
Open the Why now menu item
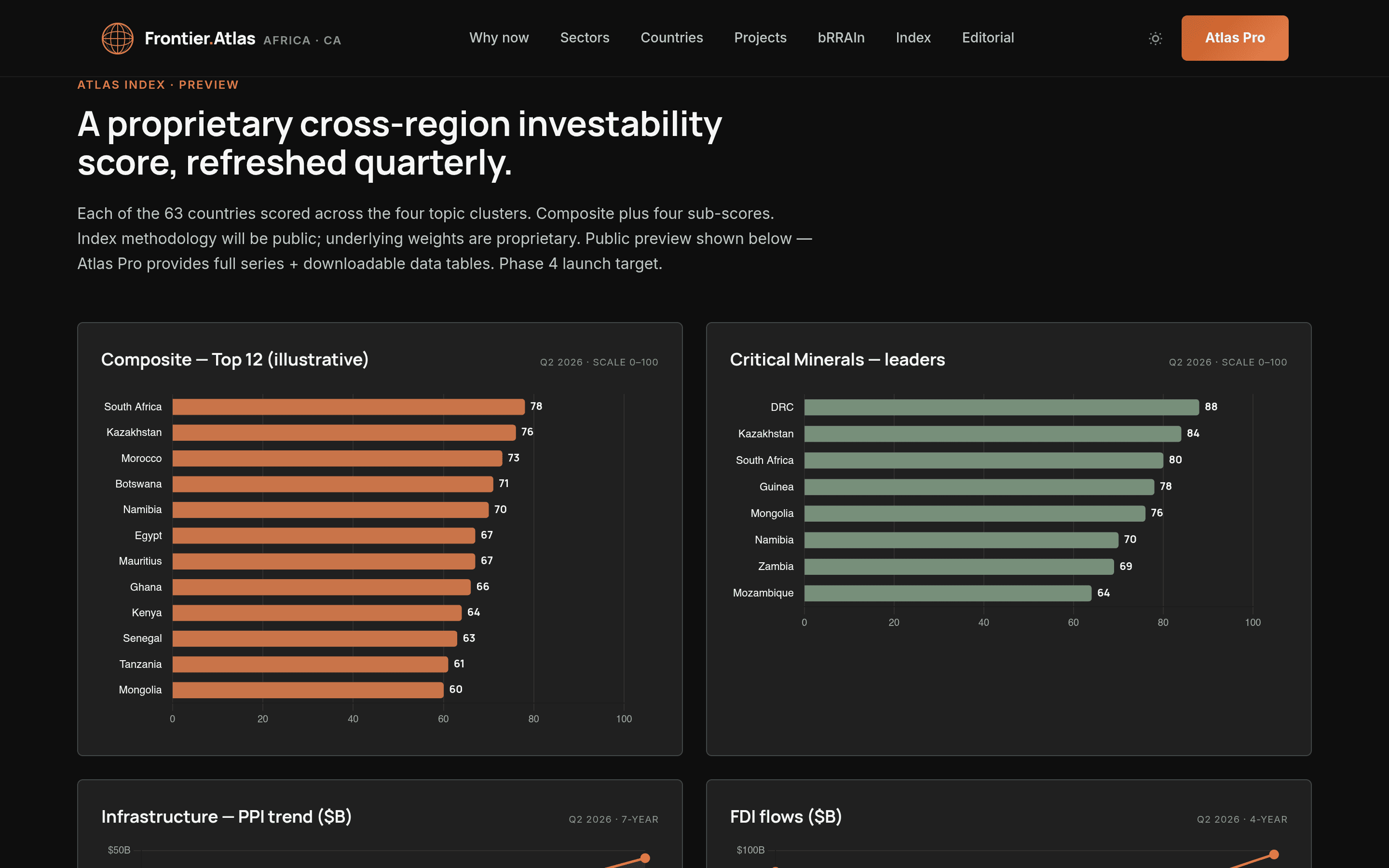click(499, 38)
